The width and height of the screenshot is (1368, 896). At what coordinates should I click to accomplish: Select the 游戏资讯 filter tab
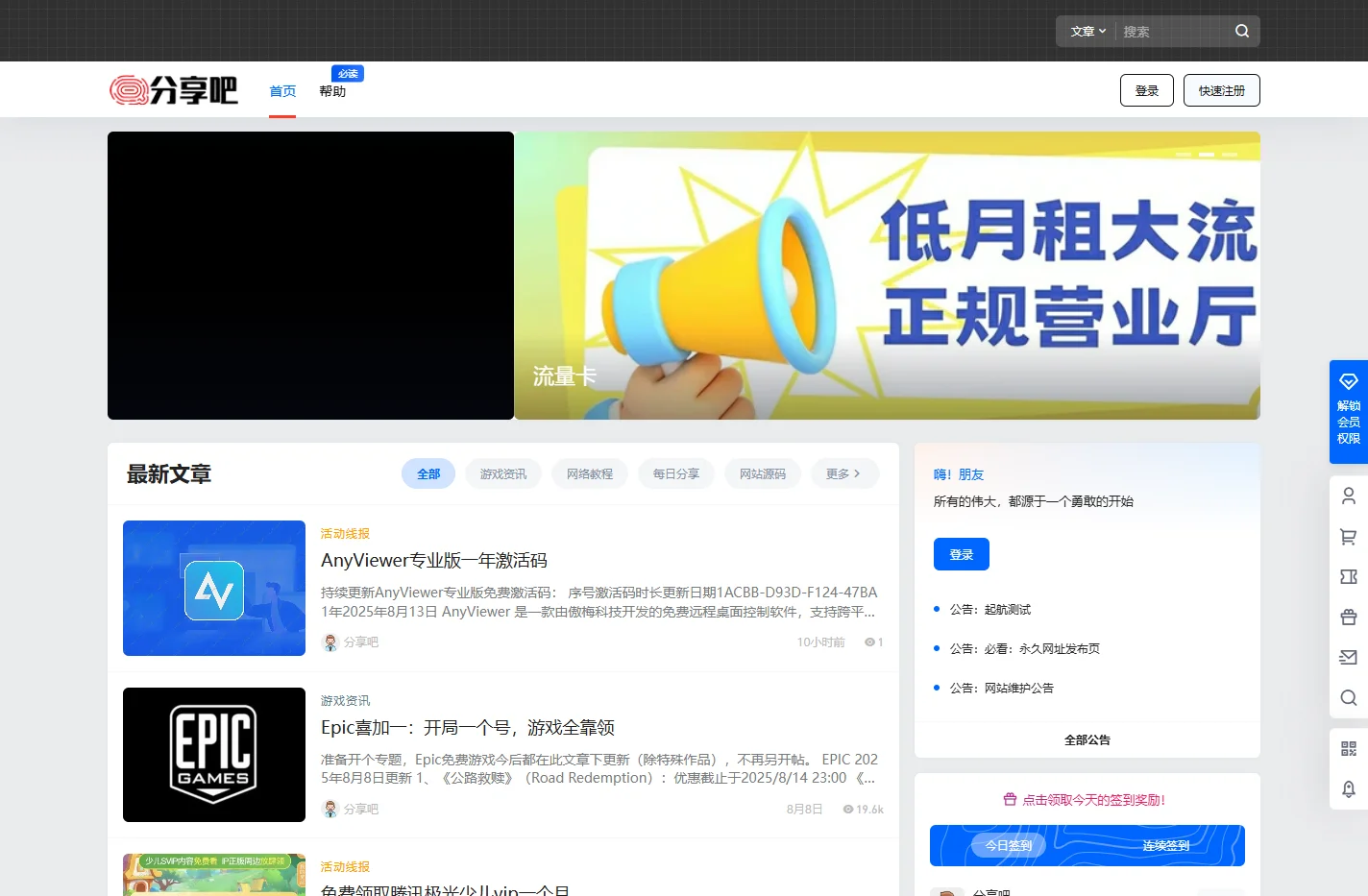[x=503, y=473]
